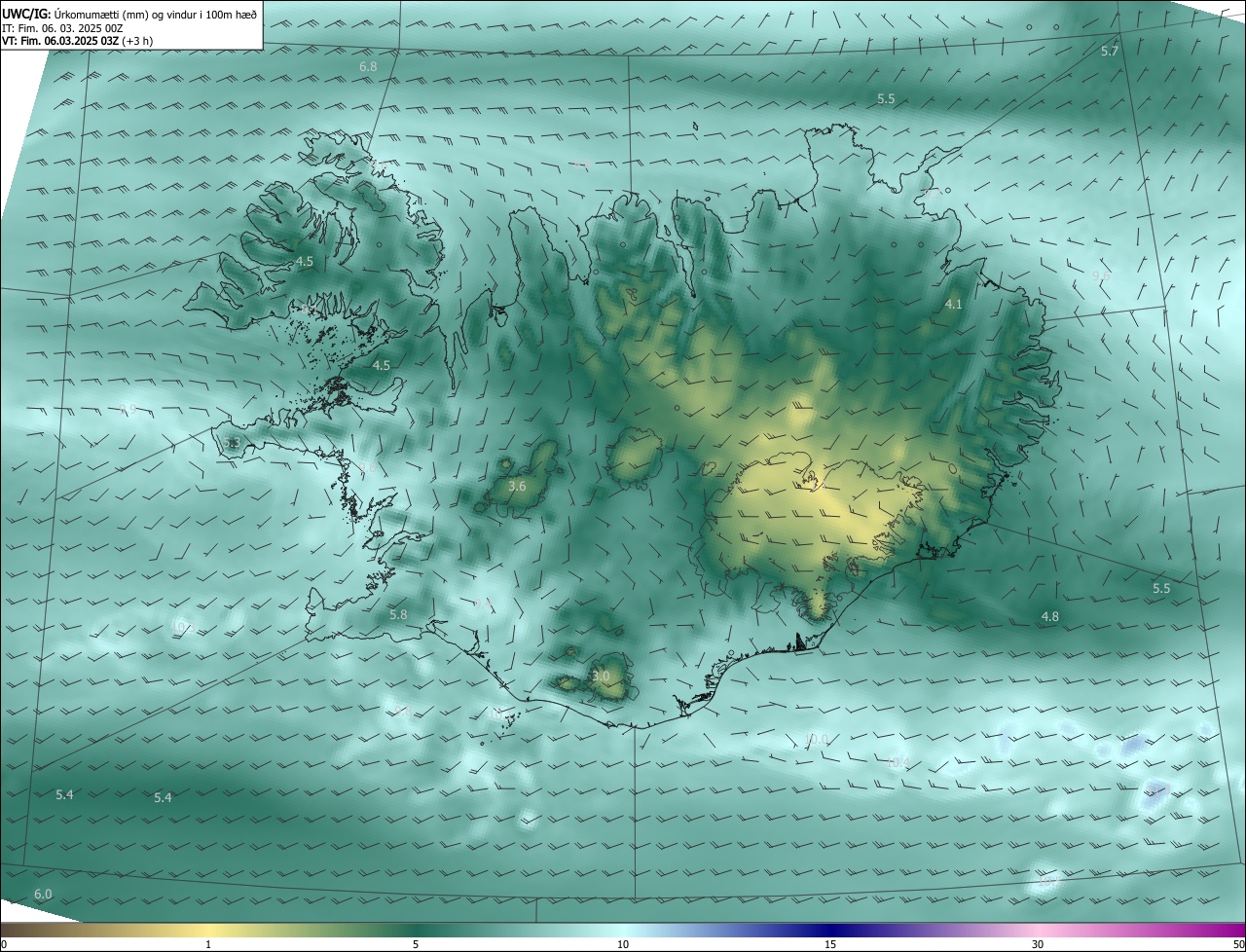This screenshot has height=952, width=1246.
Task: Click the 5.8 value on Reykjanes peninsula
Action: click(398, 615)
